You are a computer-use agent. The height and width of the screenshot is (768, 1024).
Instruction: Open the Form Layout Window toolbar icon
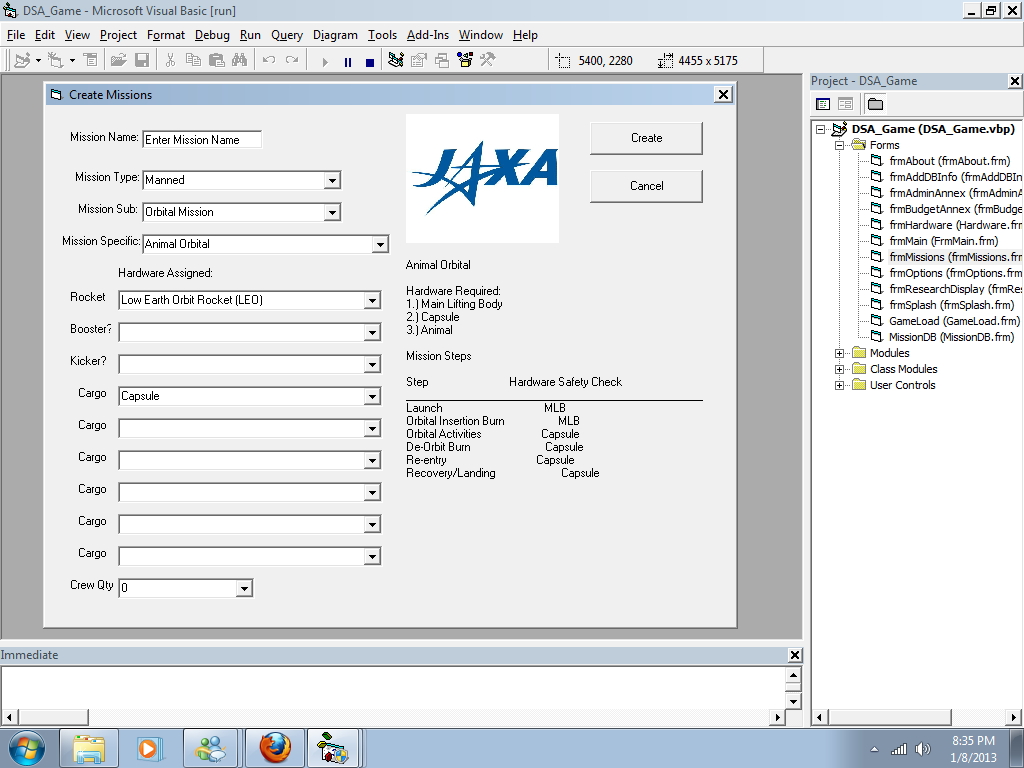click(442, 60)
